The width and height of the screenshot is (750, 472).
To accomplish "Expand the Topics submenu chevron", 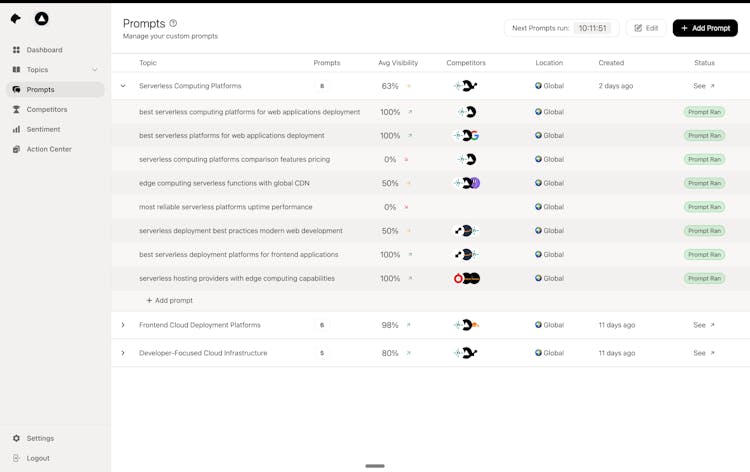I will pyautogui.click(x=95, y=70).
